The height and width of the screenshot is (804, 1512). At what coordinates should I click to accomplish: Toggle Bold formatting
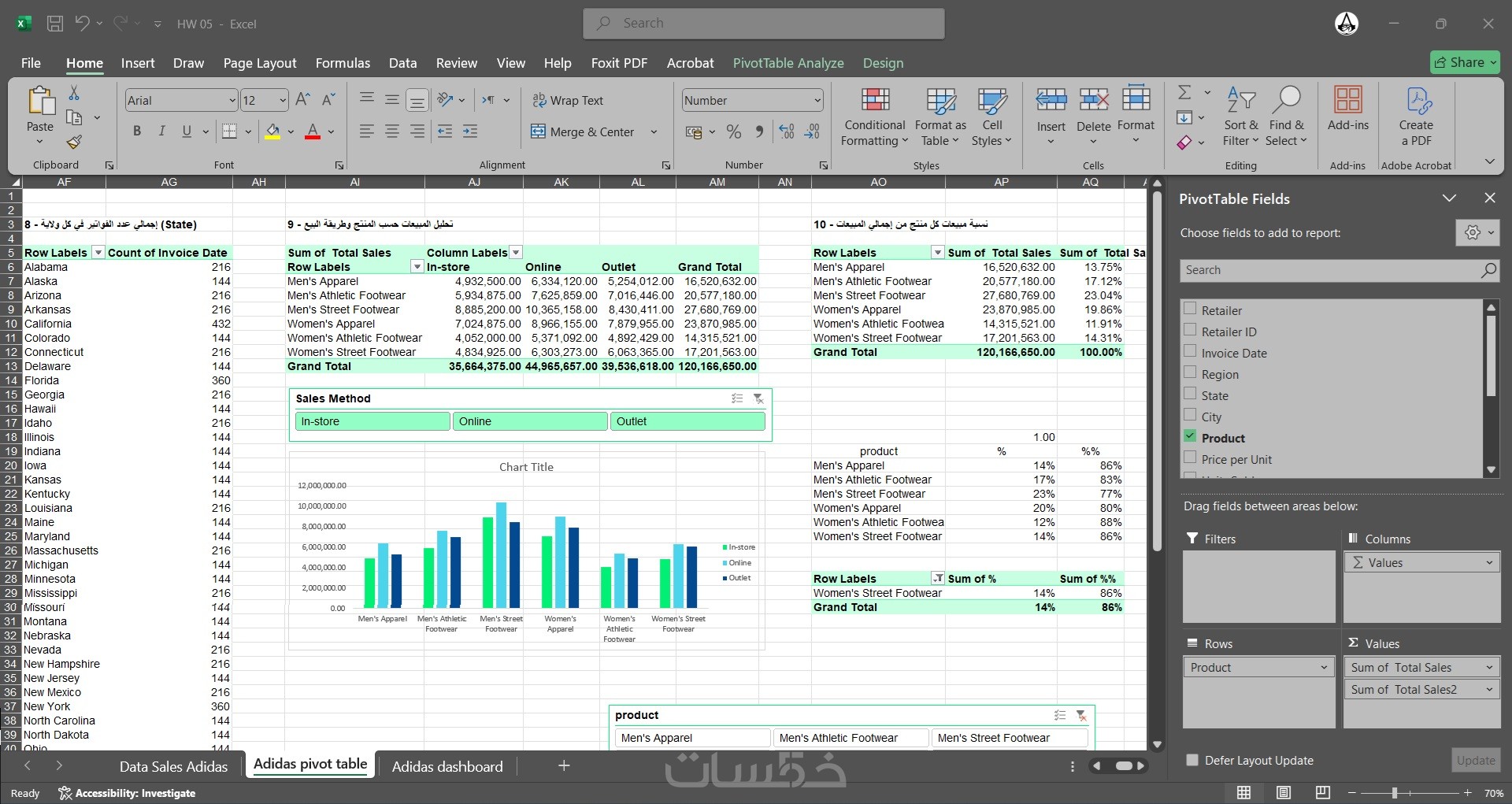coord(137,131)
